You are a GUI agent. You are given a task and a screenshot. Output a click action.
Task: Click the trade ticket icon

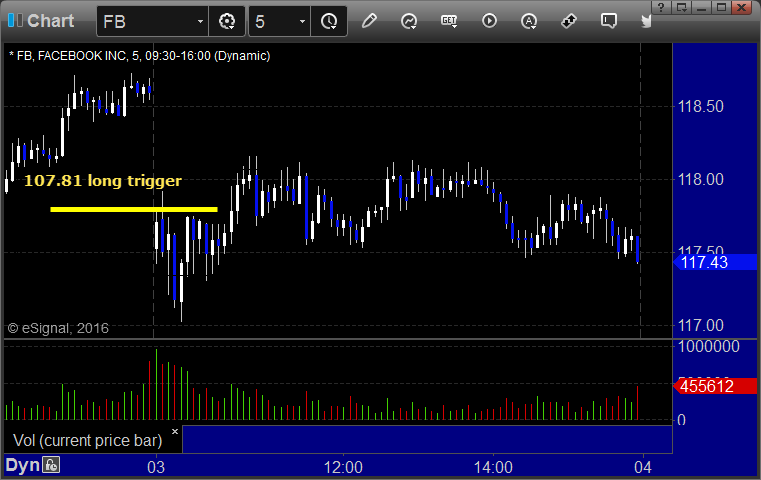(x=569, y=21)
